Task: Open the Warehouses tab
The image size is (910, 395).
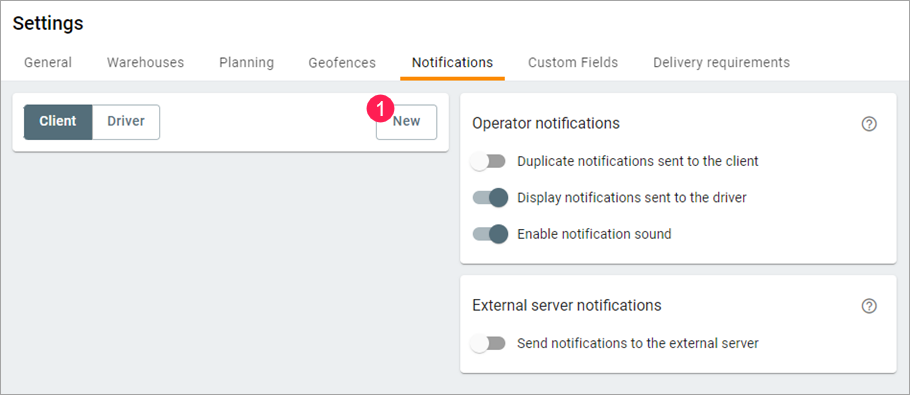Action: [145, 62]
